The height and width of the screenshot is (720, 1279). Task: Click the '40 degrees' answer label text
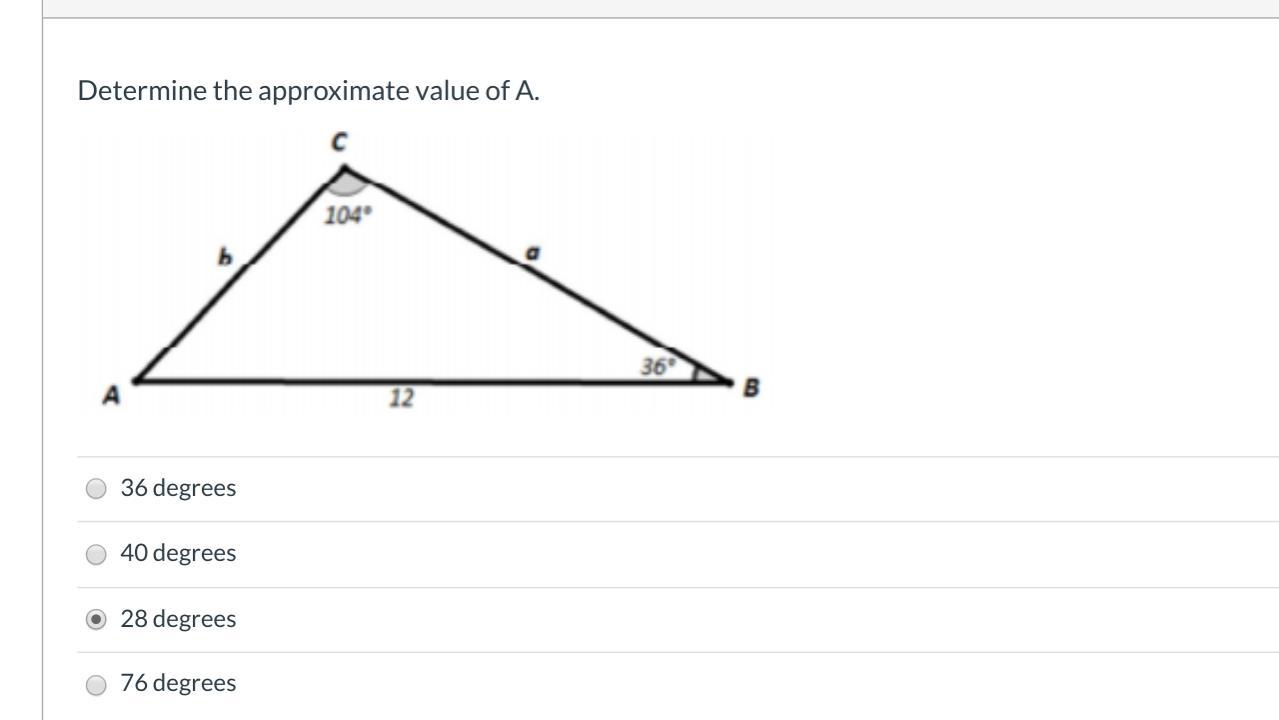pyautogui.click(x=178, y=553)
